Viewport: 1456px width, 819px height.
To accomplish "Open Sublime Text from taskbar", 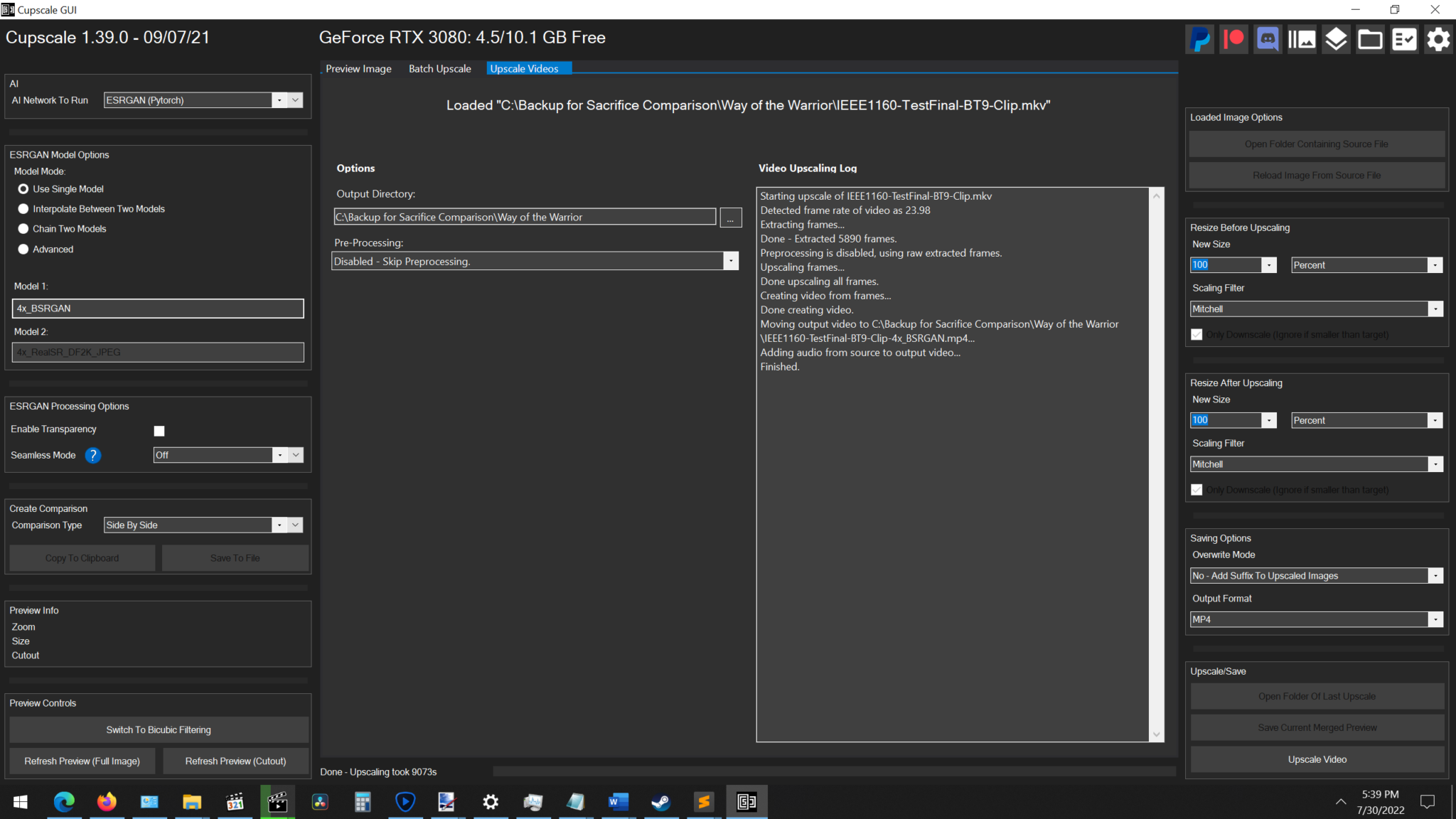I will [x=704, y=802].
